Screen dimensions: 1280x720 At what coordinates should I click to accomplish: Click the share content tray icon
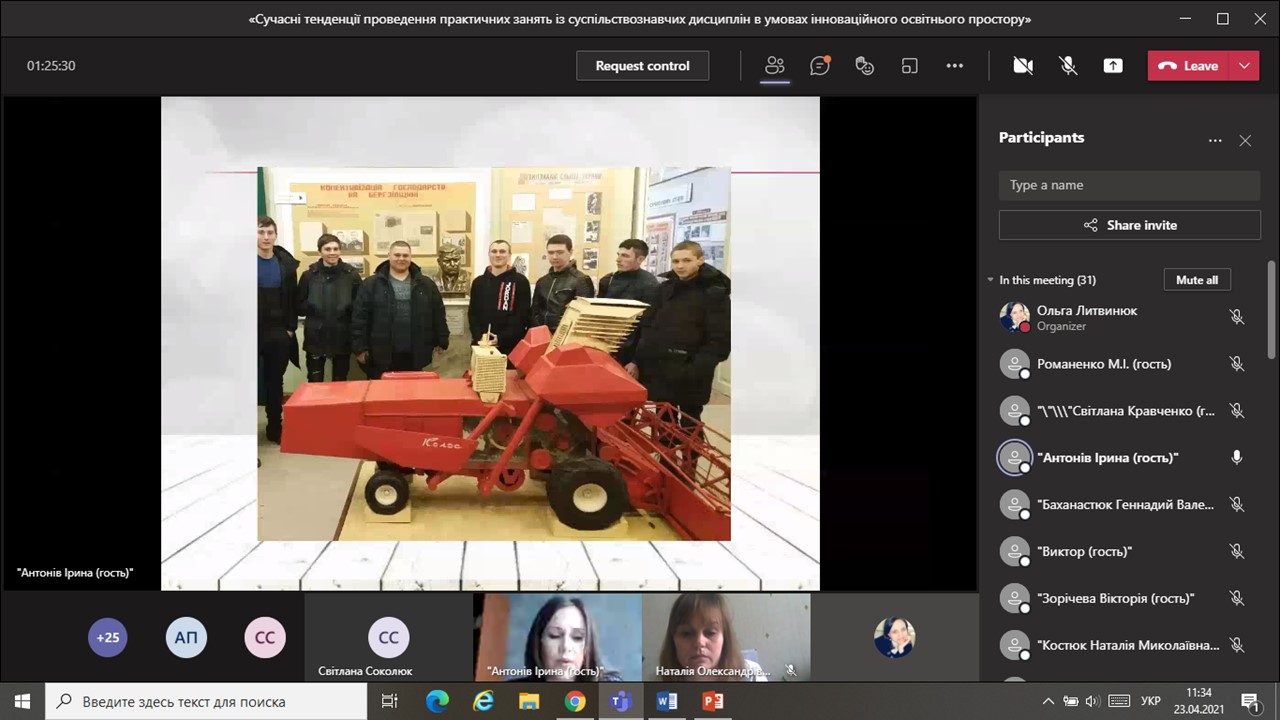coord(1113,66)
